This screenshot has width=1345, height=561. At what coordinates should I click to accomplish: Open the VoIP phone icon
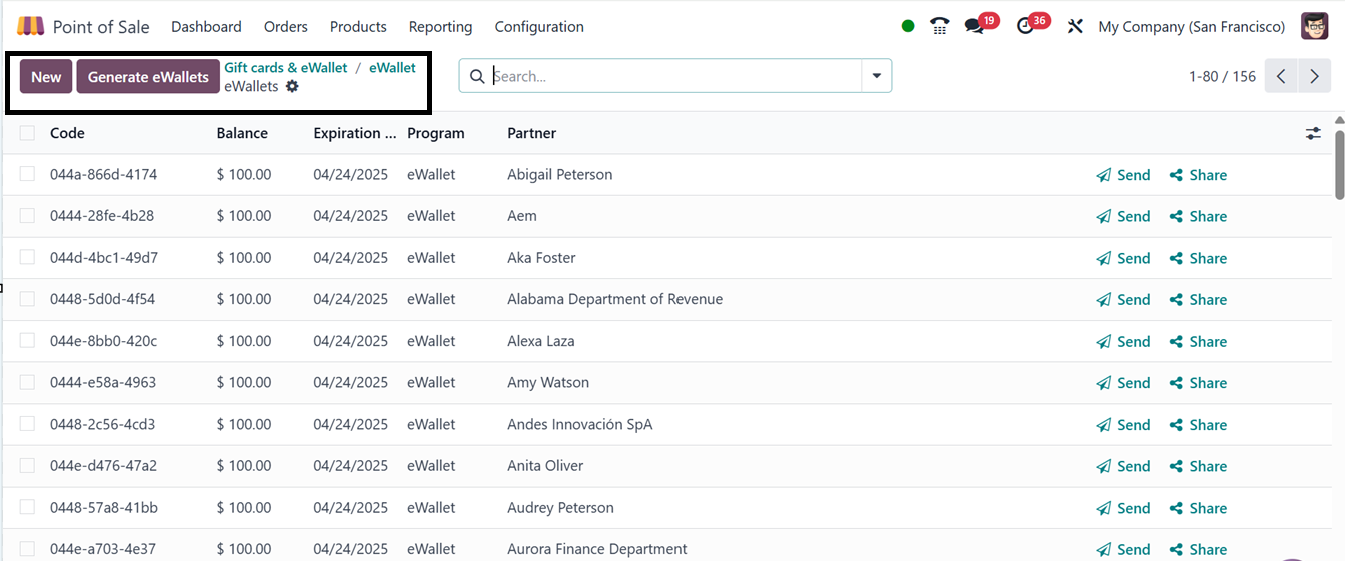point(939,27)
